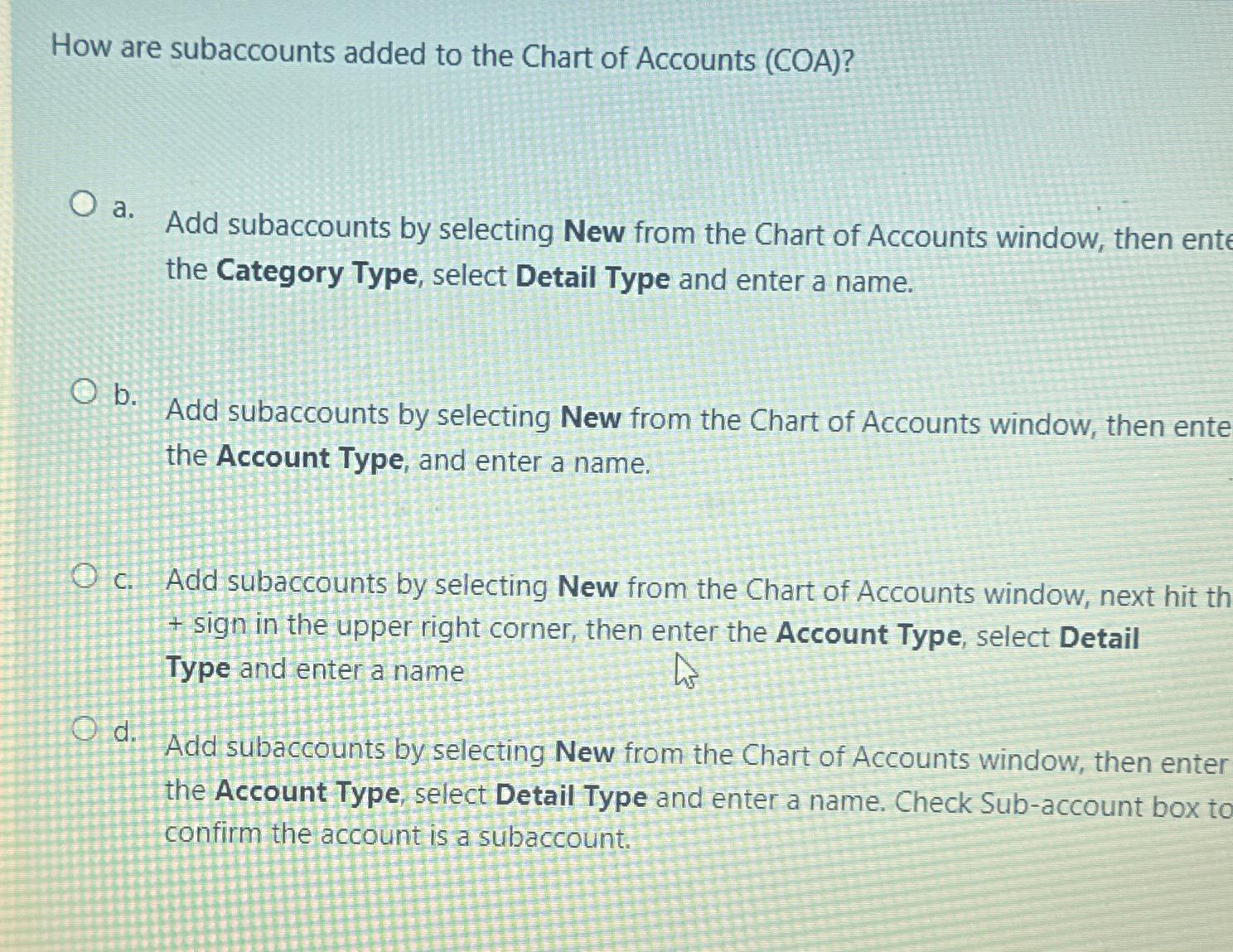
Task: Select radio button for option b
Action: coord(83,392)
